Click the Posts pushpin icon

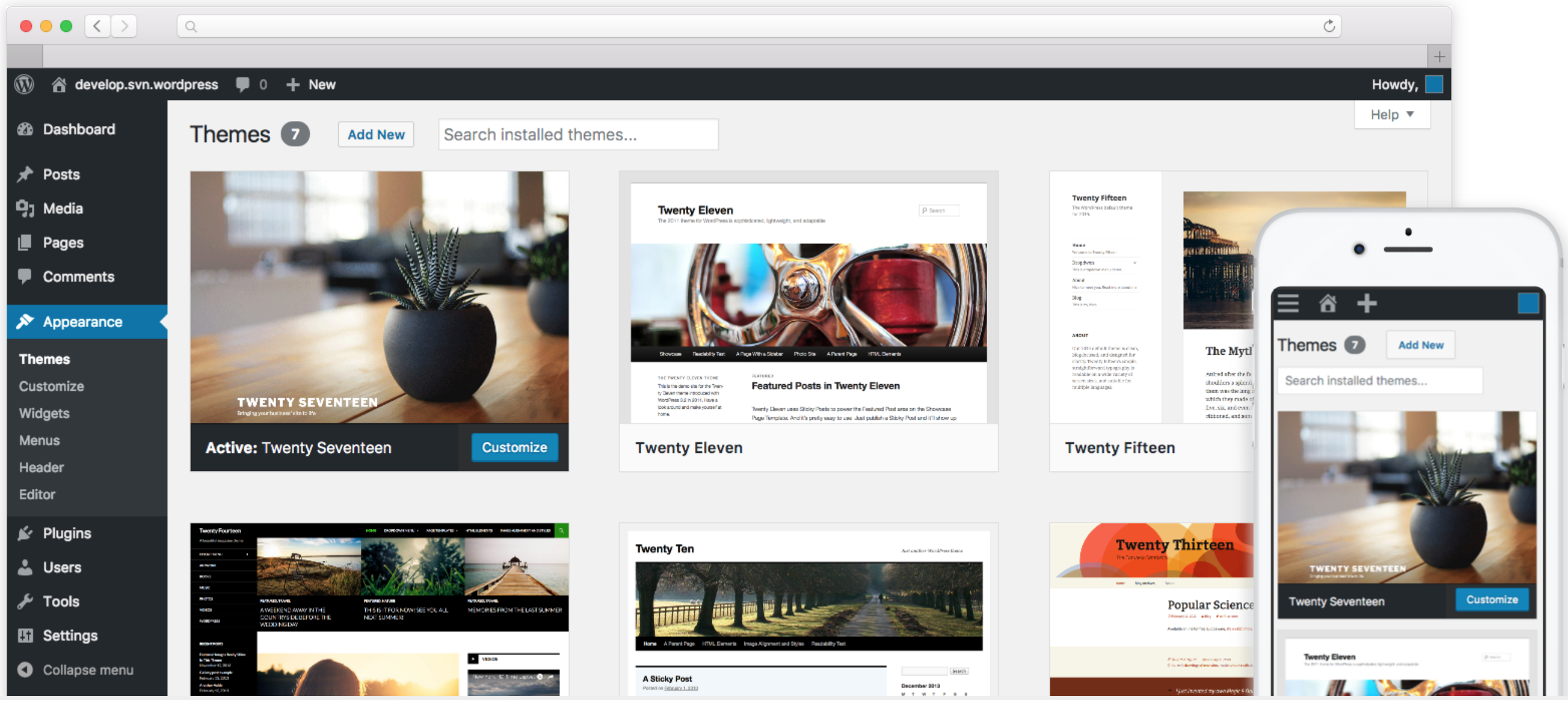point(25,176)
